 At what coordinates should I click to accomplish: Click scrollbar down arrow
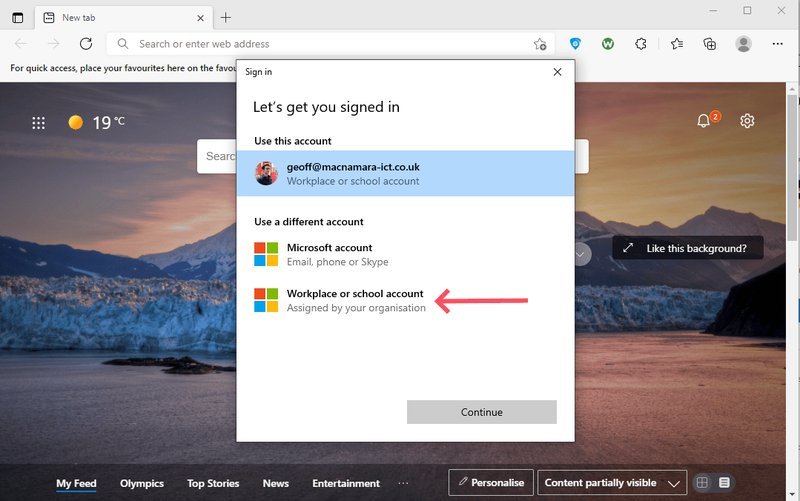(x=792, y=494)
